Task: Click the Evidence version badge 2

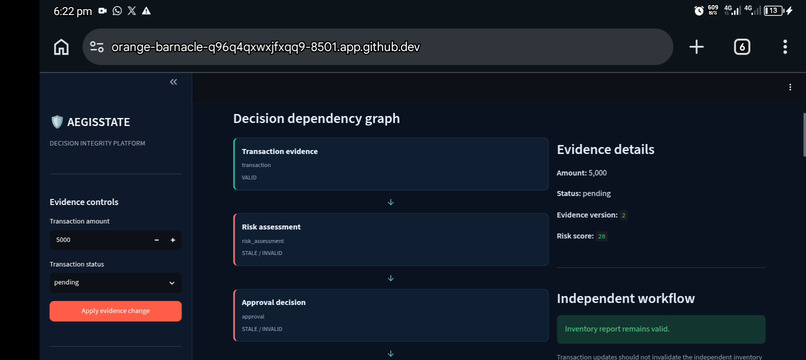Action: coord(624,215)
